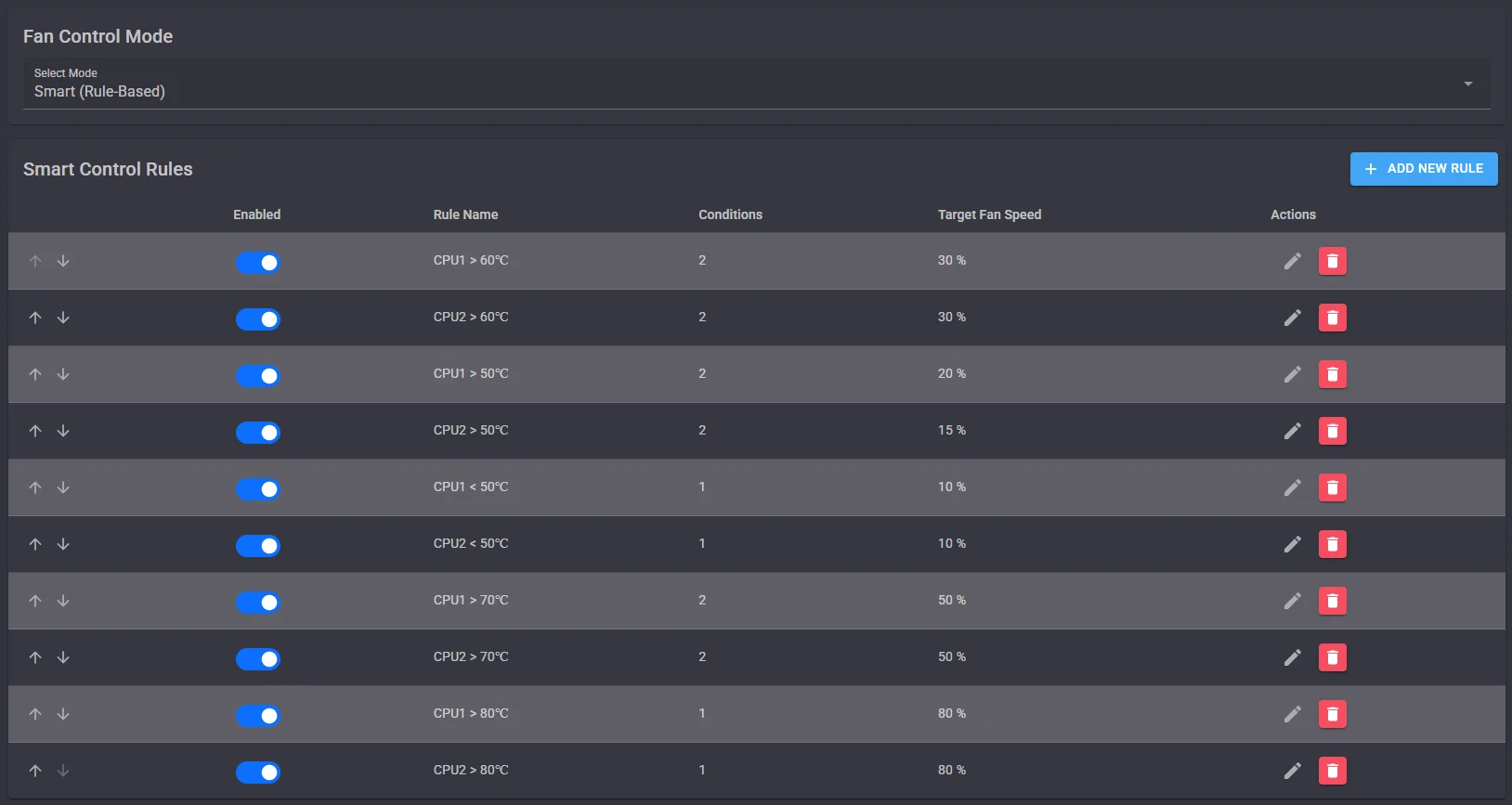
Task: Move CPU2 > 60°C rule down
Action: point(63,318)
